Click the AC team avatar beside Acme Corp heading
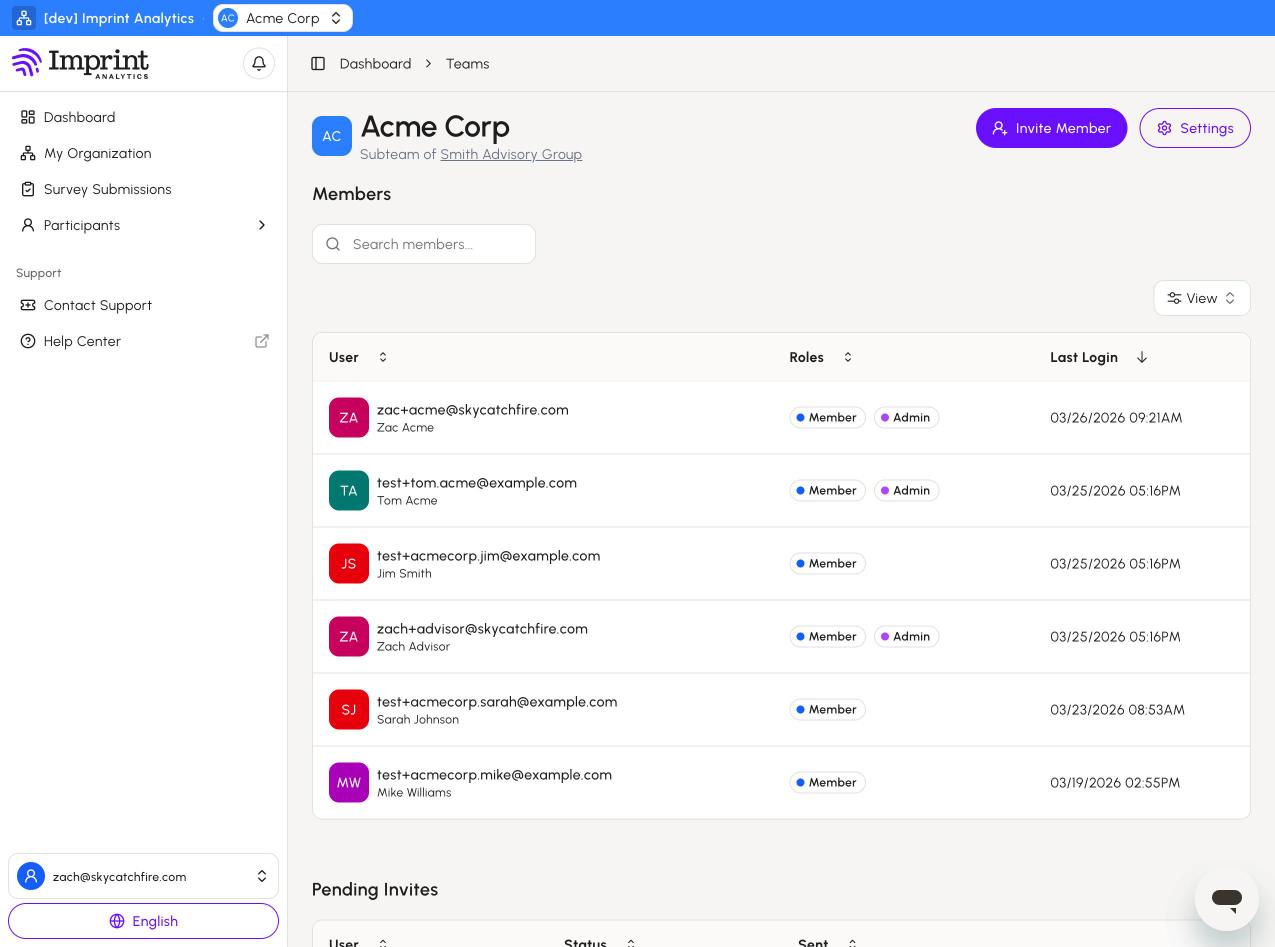 [x=332, y=136]
